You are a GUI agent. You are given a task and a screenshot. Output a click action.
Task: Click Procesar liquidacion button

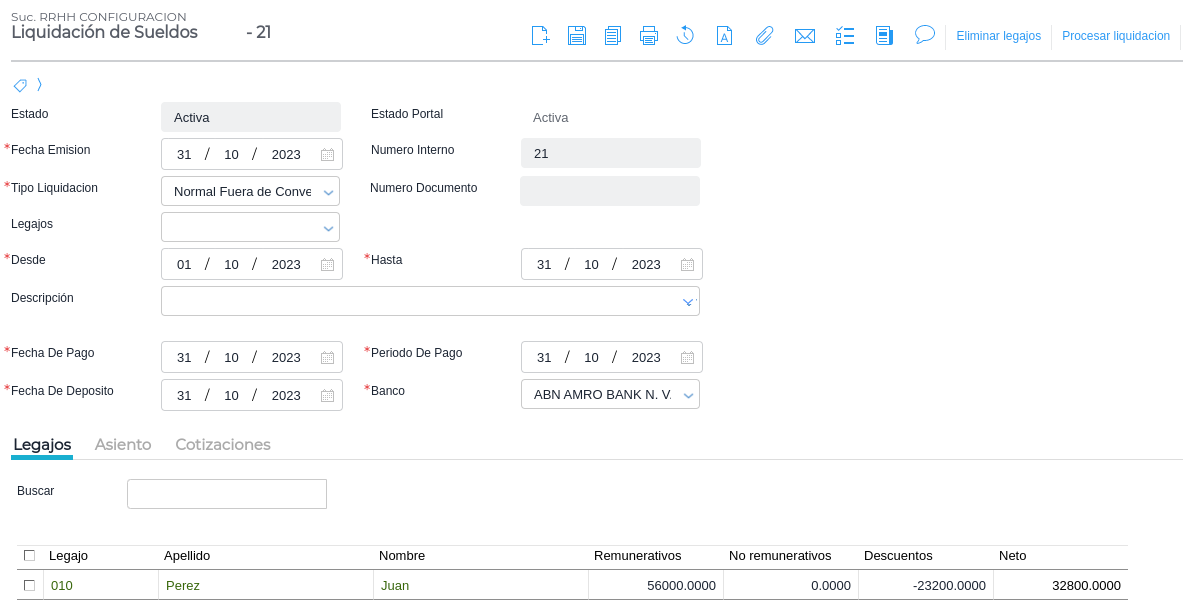point(1115,36)
